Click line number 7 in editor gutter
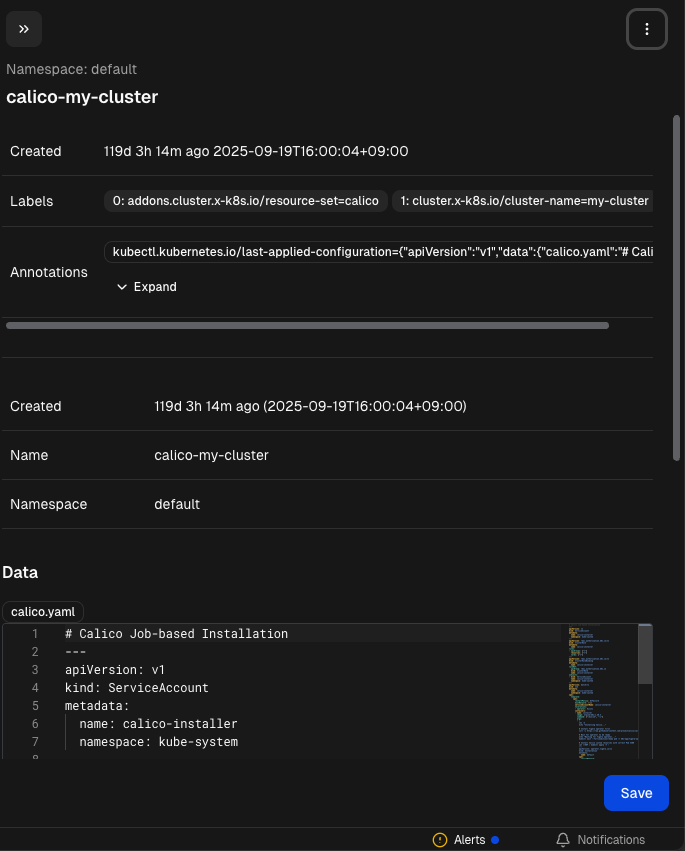This screenshot has height=851, width=685. coord(35,741)
